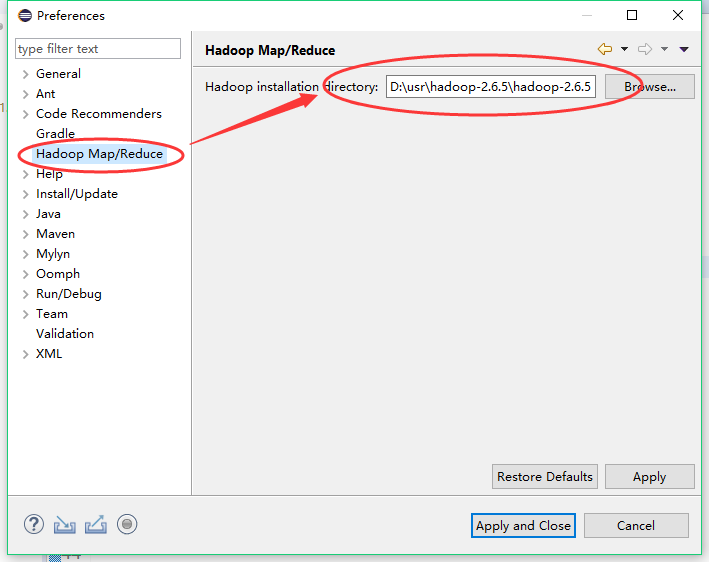Screen dimensions: 709x562
Task: Click the Oomph preference recorder icon
Action: 127,524
